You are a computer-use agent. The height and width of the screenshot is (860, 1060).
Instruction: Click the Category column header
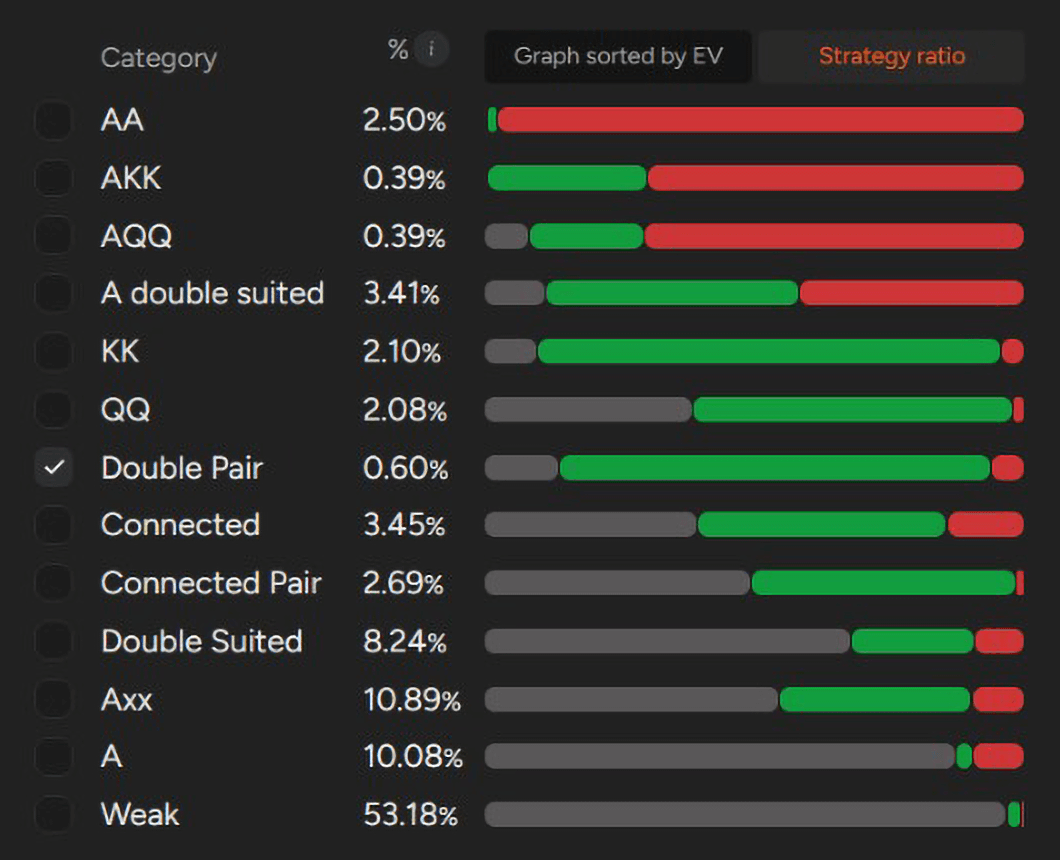[x=158, y=58]
